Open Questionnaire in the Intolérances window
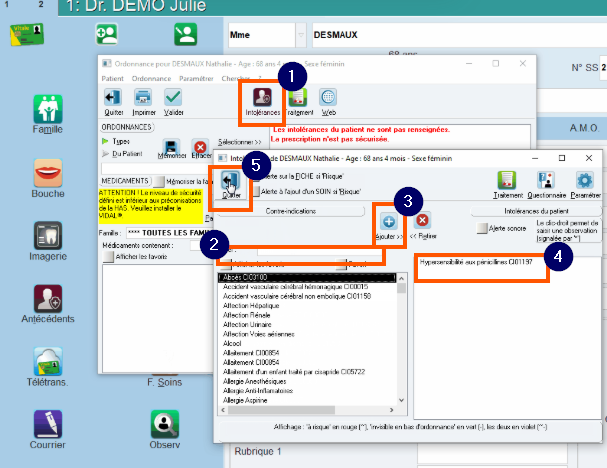Screen dimensions: 607x468 (546, 185)
